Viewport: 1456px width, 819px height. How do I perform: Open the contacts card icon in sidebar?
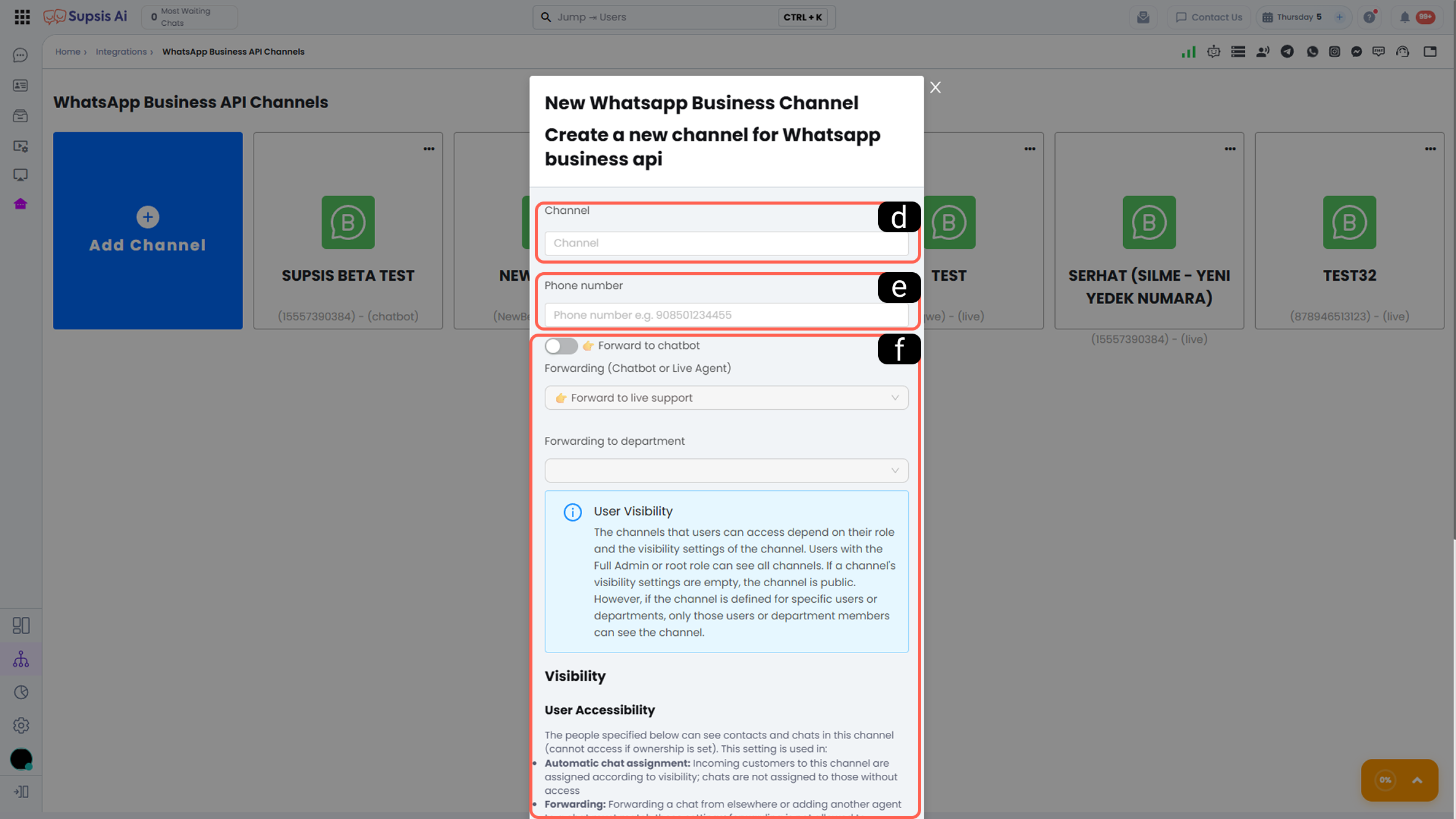click(x=20, y=85)
